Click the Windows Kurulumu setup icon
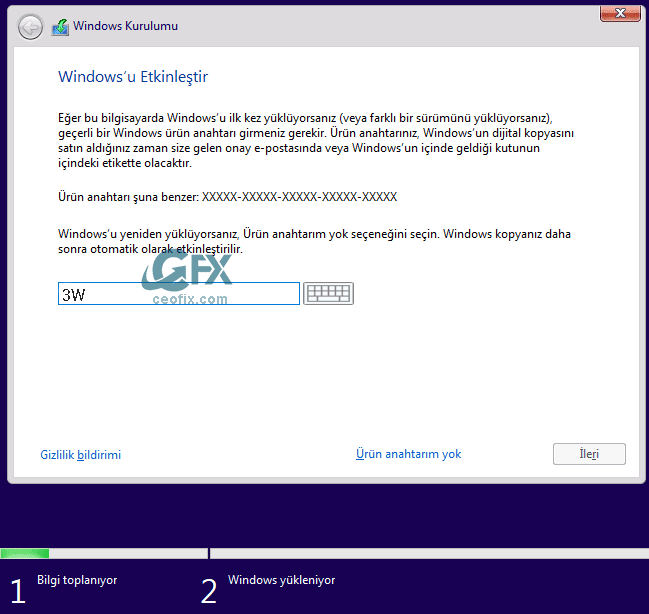Viewport: 649px width, 614px height. (x=60, y=27)
